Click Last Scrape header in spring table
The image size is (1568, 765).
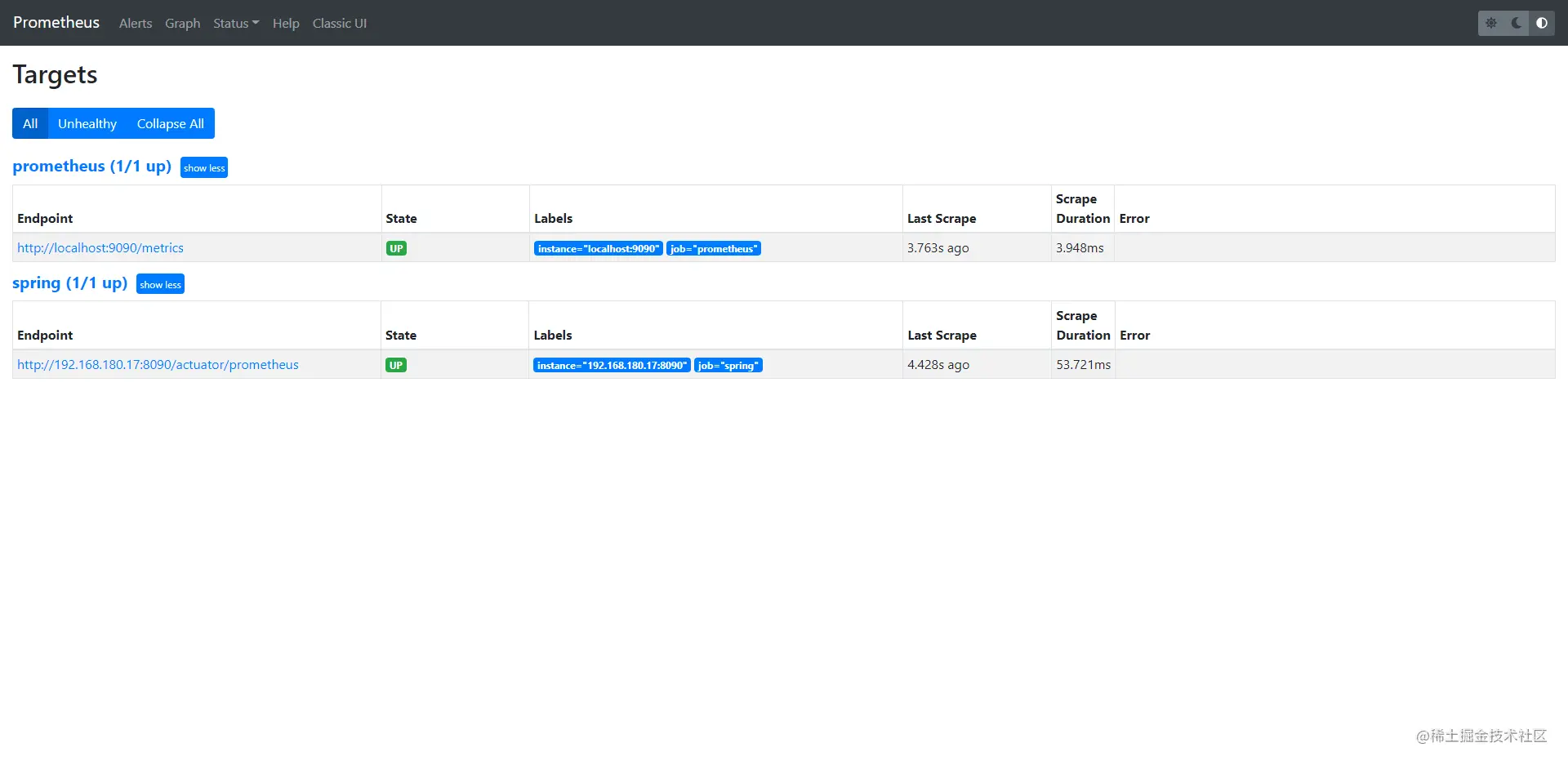tap(942, 335)
